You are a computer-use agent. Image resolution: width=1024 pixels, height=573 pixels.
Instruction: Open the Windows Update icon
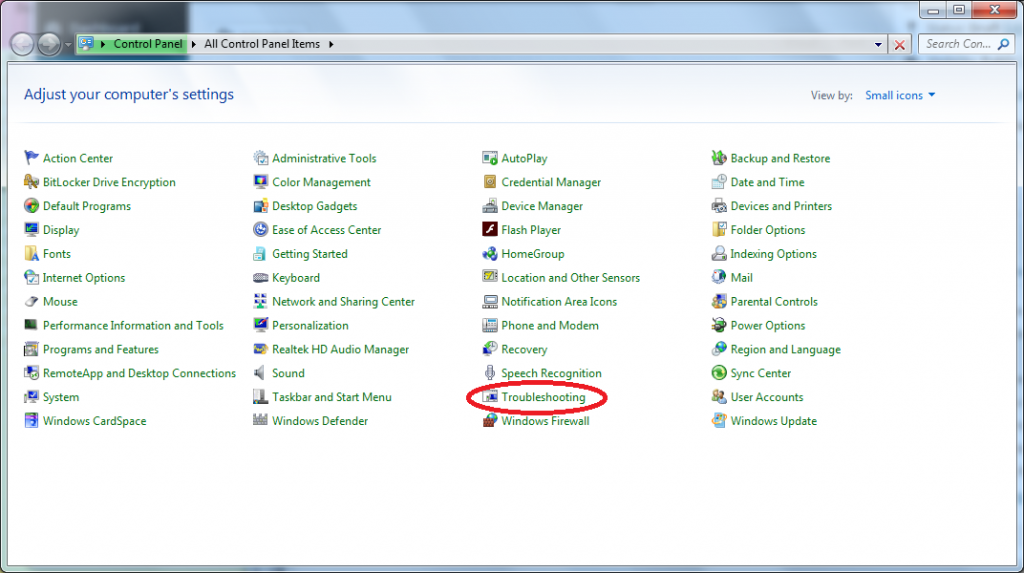(x=719, y=421)
